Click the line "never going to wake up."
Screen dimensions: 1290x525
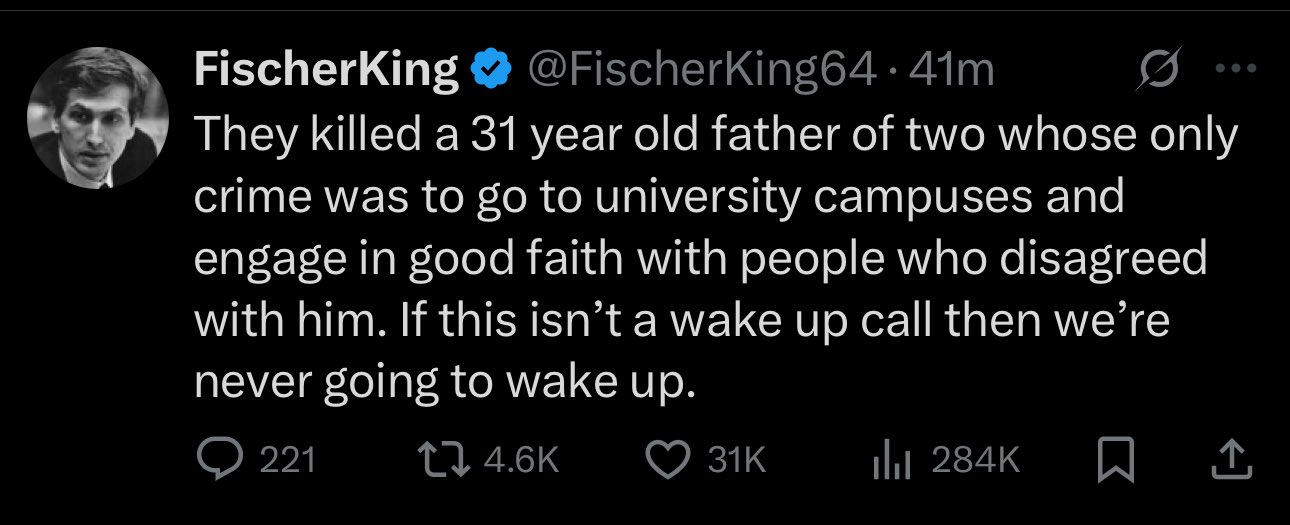(443, 383)
